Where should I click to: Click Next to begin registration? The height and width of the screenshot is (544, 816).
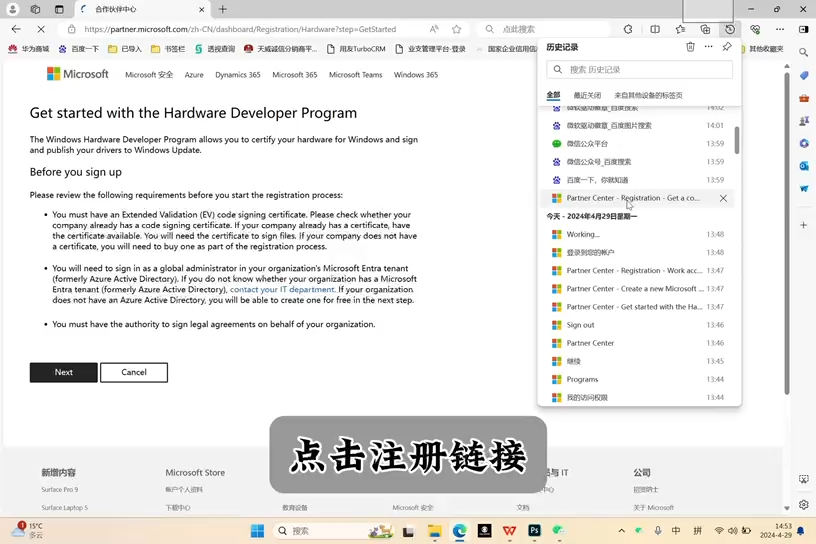click(63, 372)
